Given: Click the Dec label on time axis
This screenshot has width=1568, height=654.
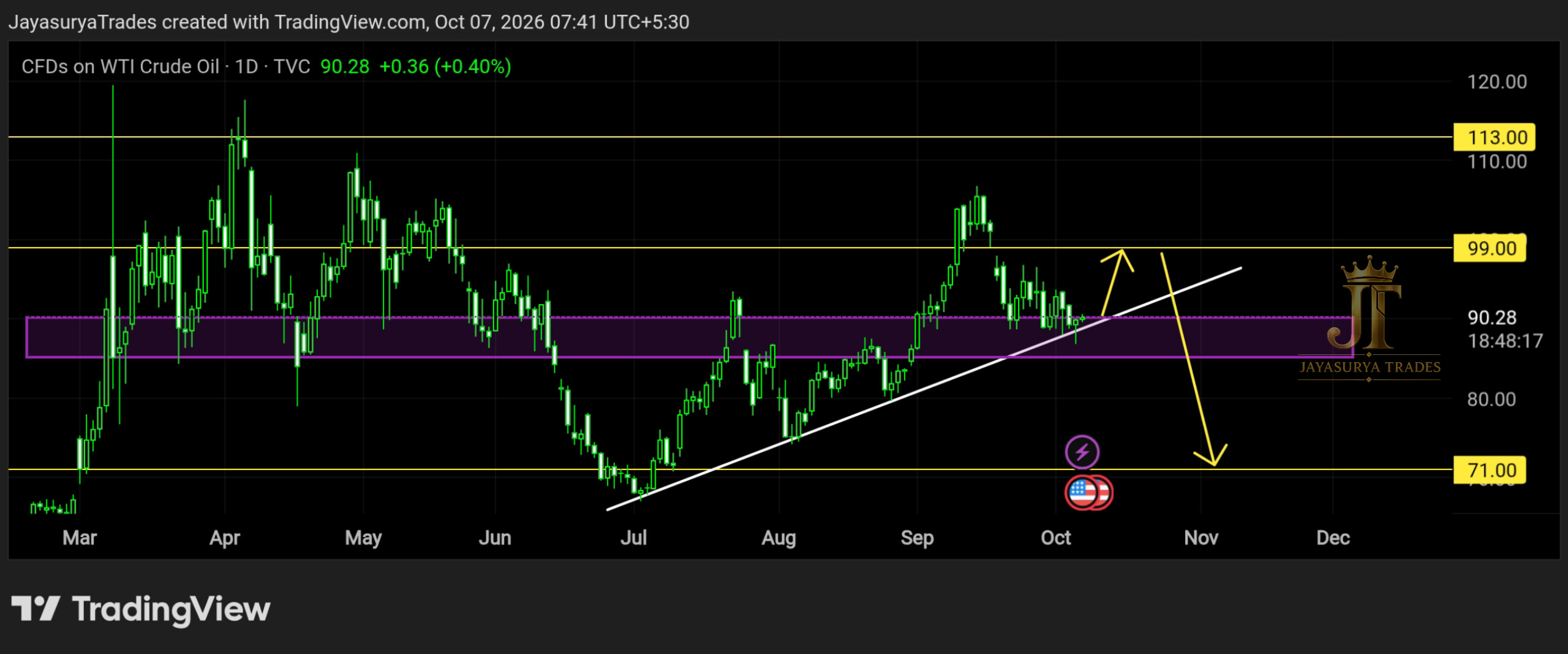Looking at the screenshot, I should click(x=1333, y=538).
